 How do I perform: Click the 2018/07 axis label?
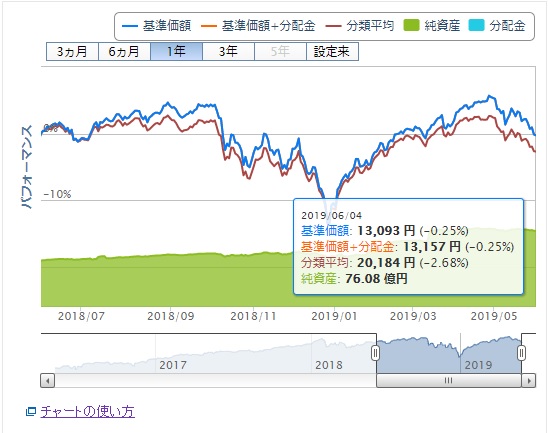click(x=81, y=316)
